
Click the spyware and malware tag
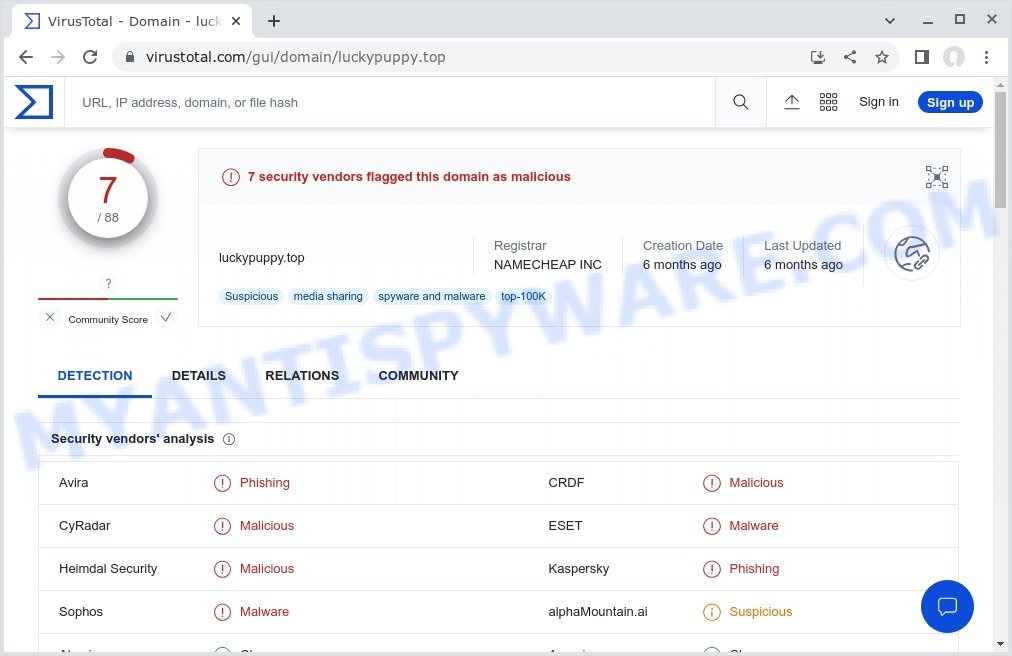[x=432, y=296]
